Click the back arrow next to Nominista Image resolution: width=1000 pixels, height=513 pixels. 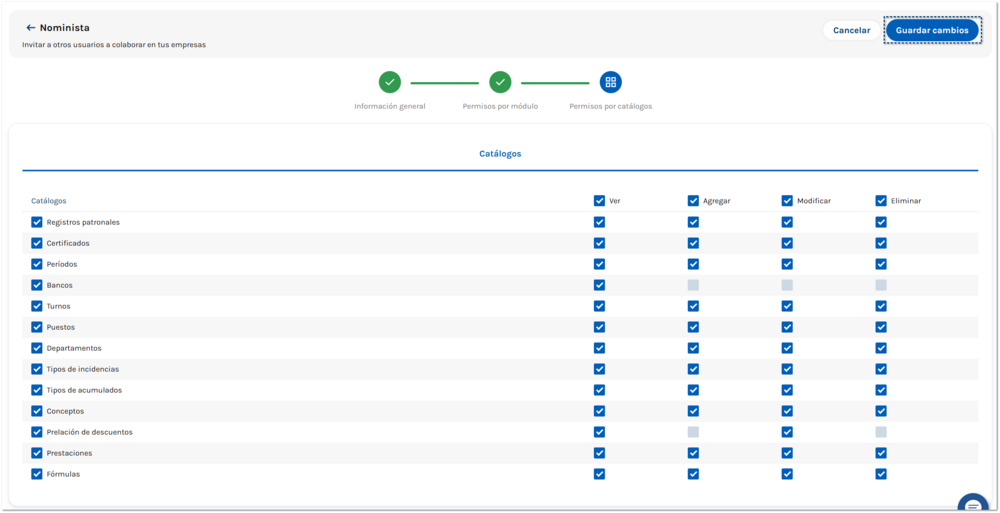[30, 28]
